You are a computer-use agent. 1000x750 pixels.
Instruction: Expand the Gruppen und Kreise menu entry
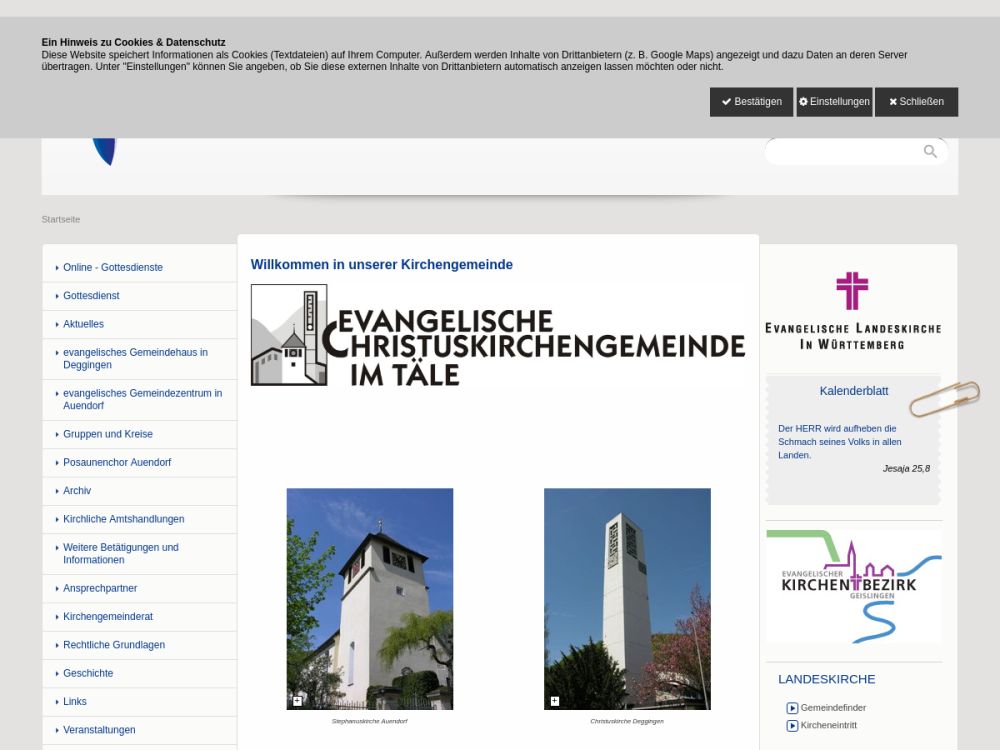pyautogui.click(x=108, y=434)
